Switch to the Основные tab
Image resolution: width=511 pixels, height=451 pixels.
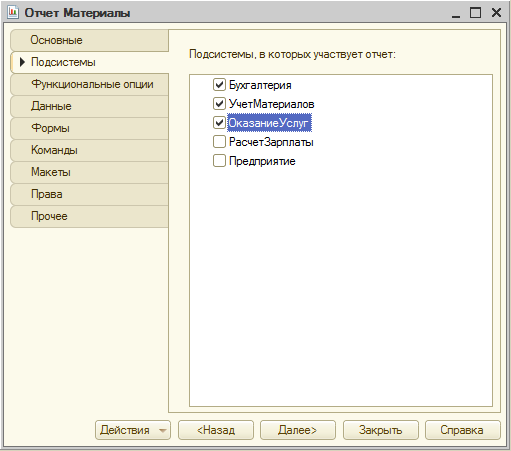[x=90, y=40]
